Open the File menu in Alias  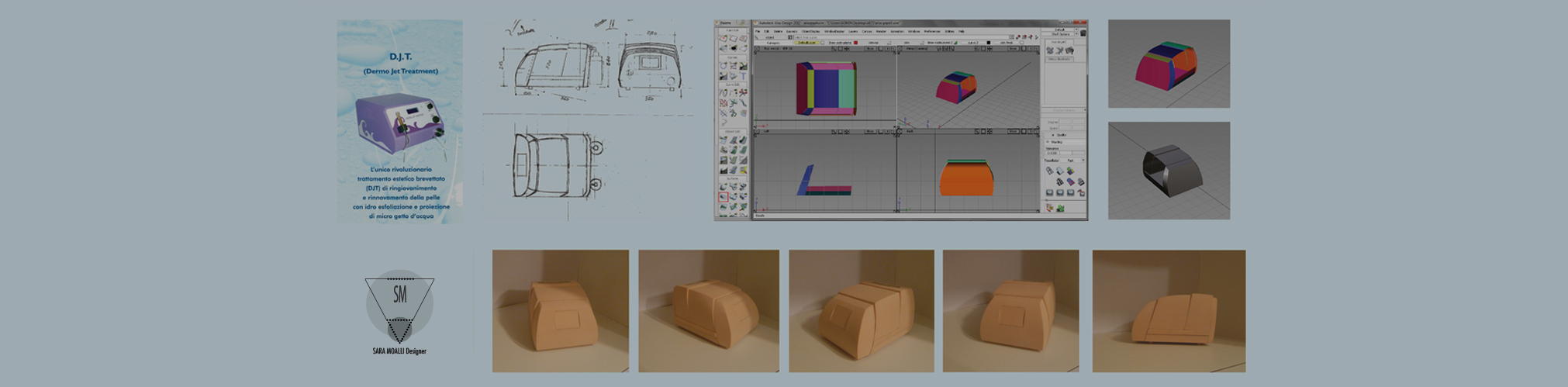click(x=758, y=32)
